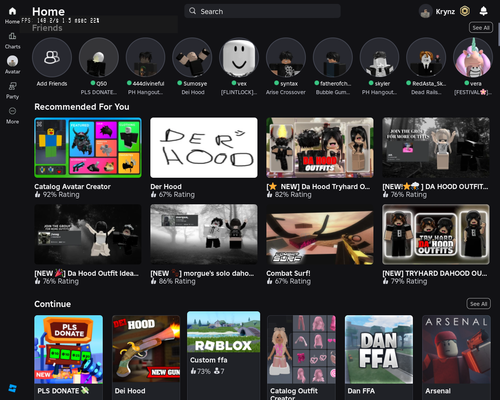This screenshot has width=500, height=400.
Task: Open friend vex's avatar
Action: click(x=239, y=57)
